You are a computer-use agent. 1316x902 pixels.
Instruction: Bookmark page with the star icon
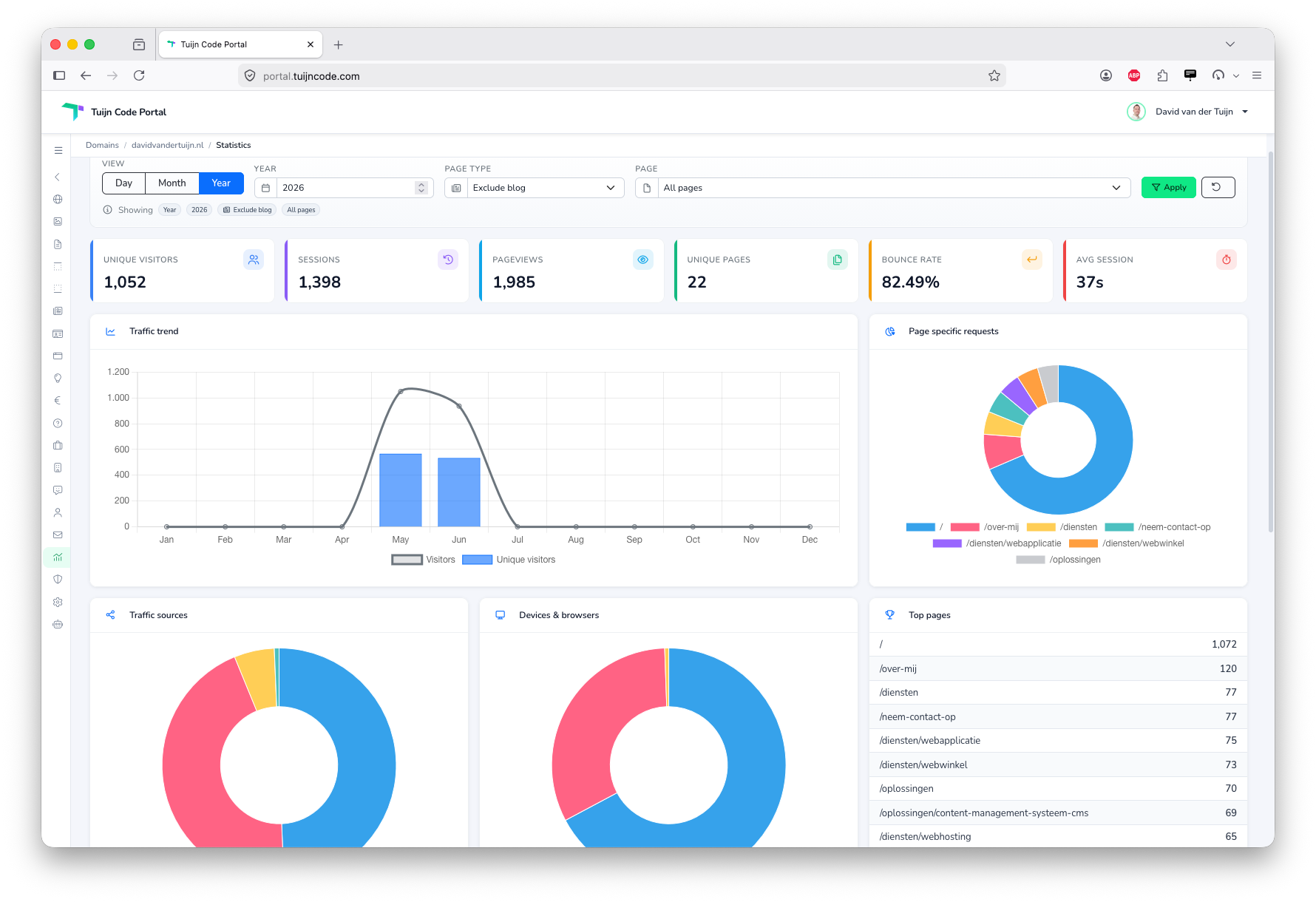pyautogui.click(x=994, y=75)
